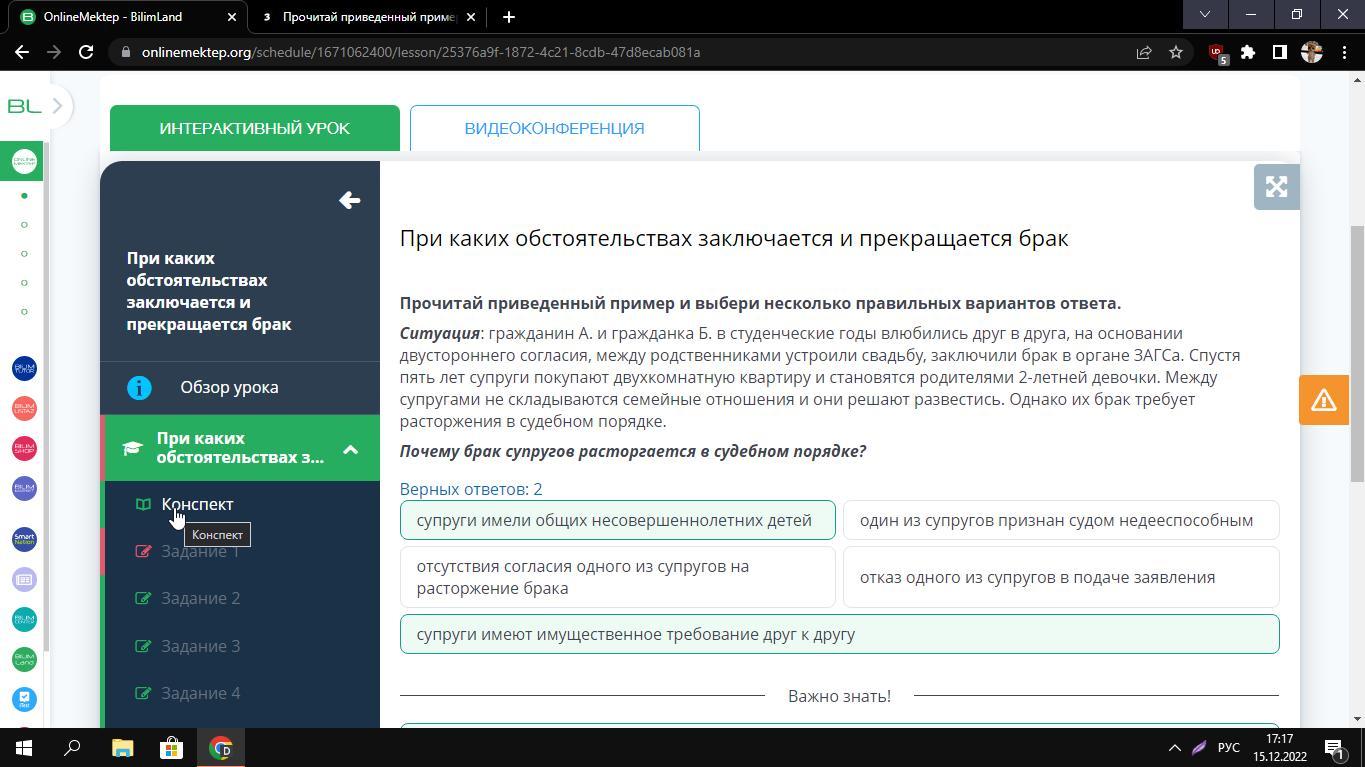Open the Online Mektep sidebar icon

[24, 161]
